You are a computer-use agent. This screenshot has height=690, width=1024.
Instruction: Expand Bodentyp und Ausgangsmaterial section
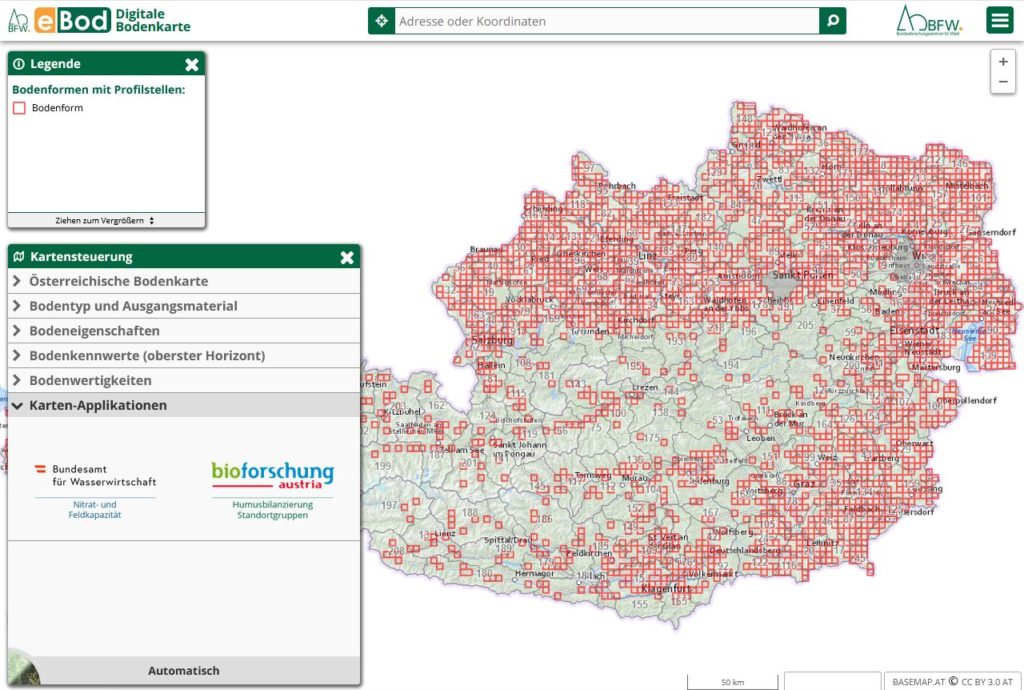pyautogui.click(x=133, y=306)
